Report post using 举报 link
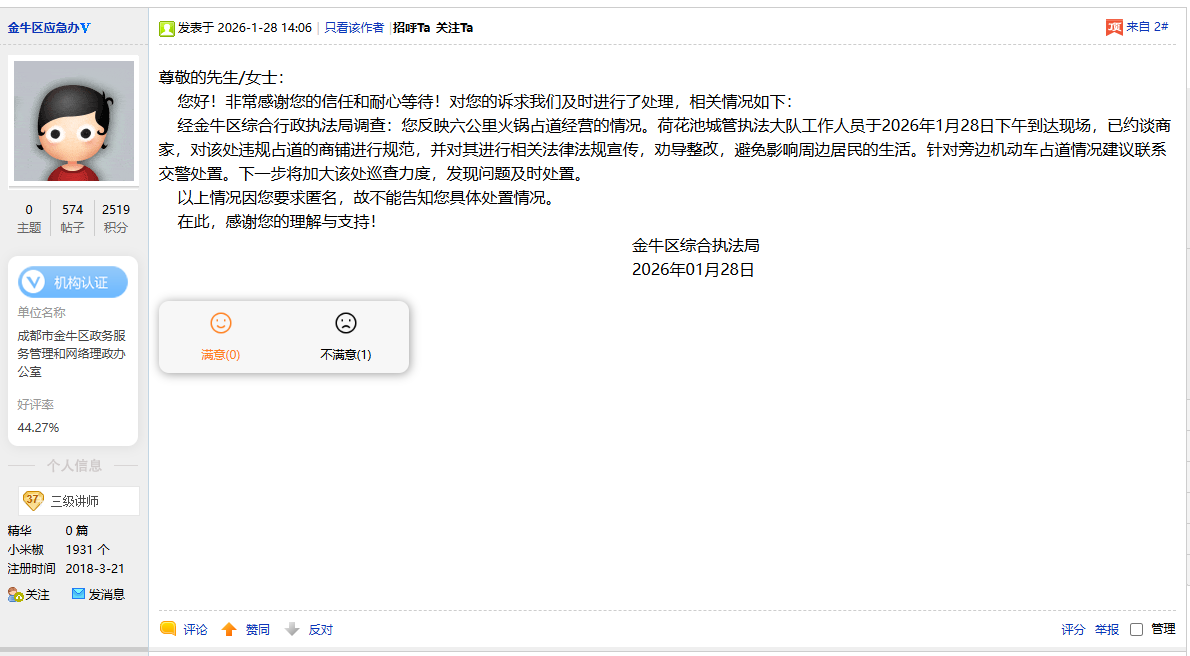Image resolution: width=1190 pixels, height=656 pixels. [x=1106, y=629]
